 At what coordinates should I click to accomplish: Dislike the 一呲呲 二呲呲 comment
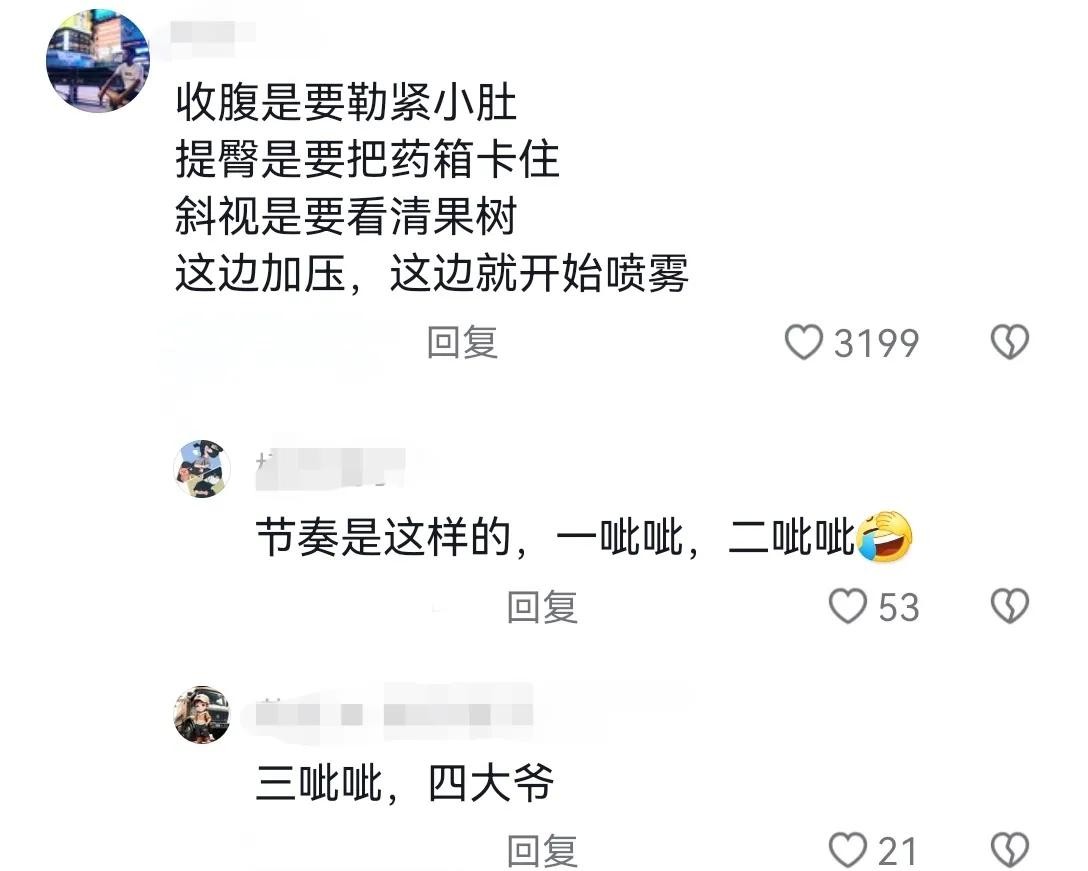point(1010,606)
